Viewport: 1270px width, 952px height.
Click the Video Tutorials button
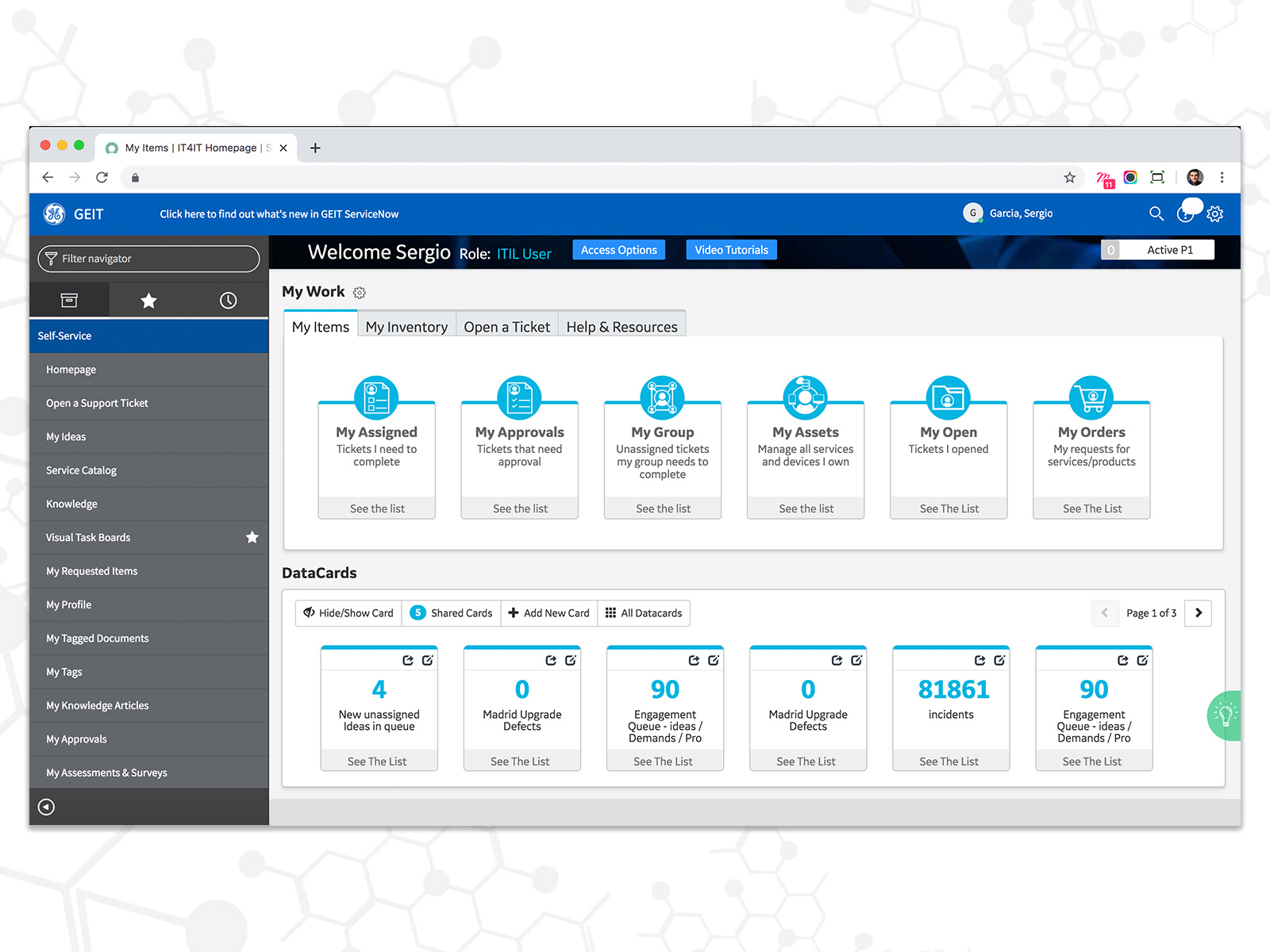coord(731,250)
